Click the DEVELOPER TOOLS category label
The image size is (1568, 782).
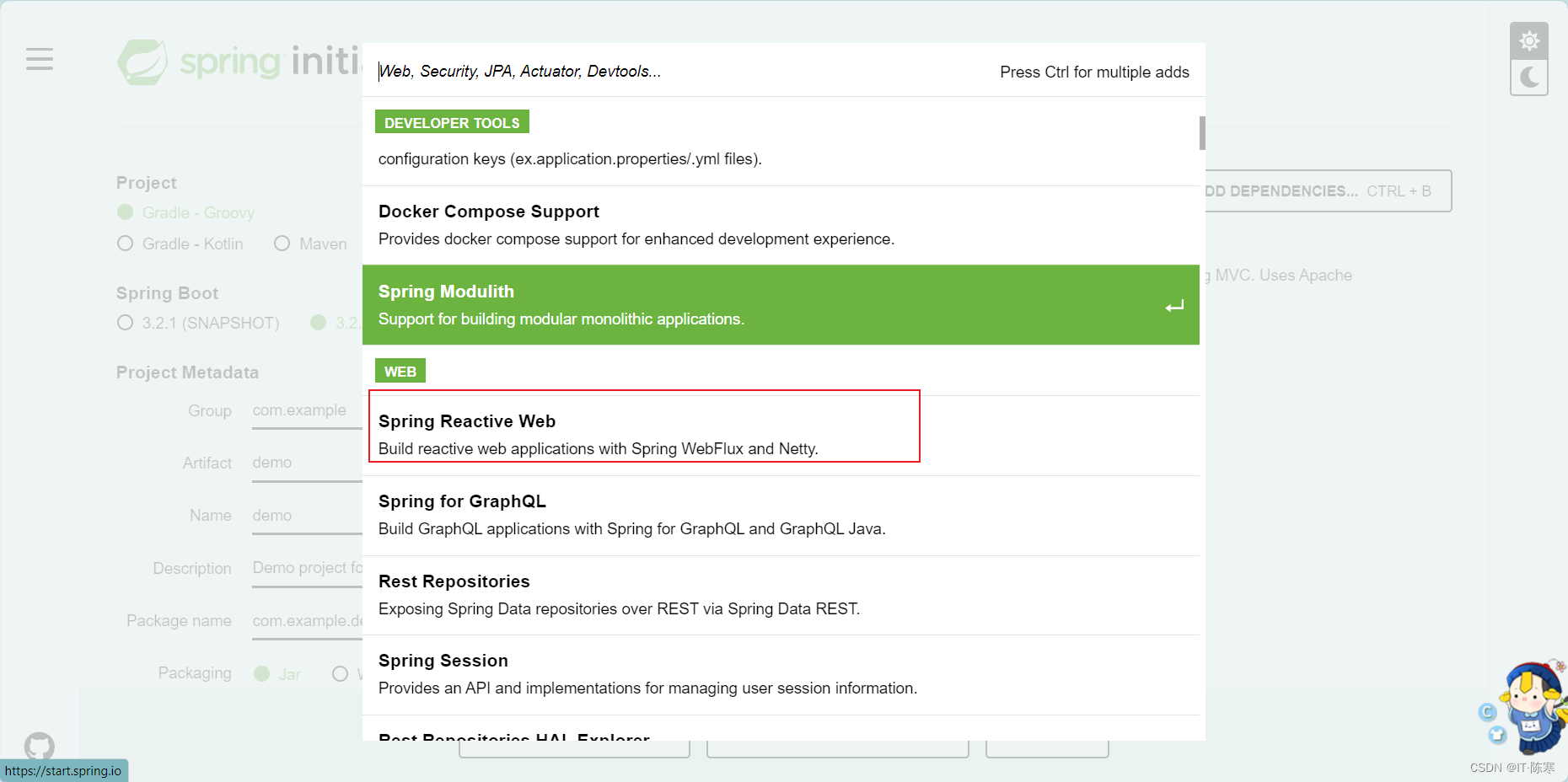click(452, 122)
